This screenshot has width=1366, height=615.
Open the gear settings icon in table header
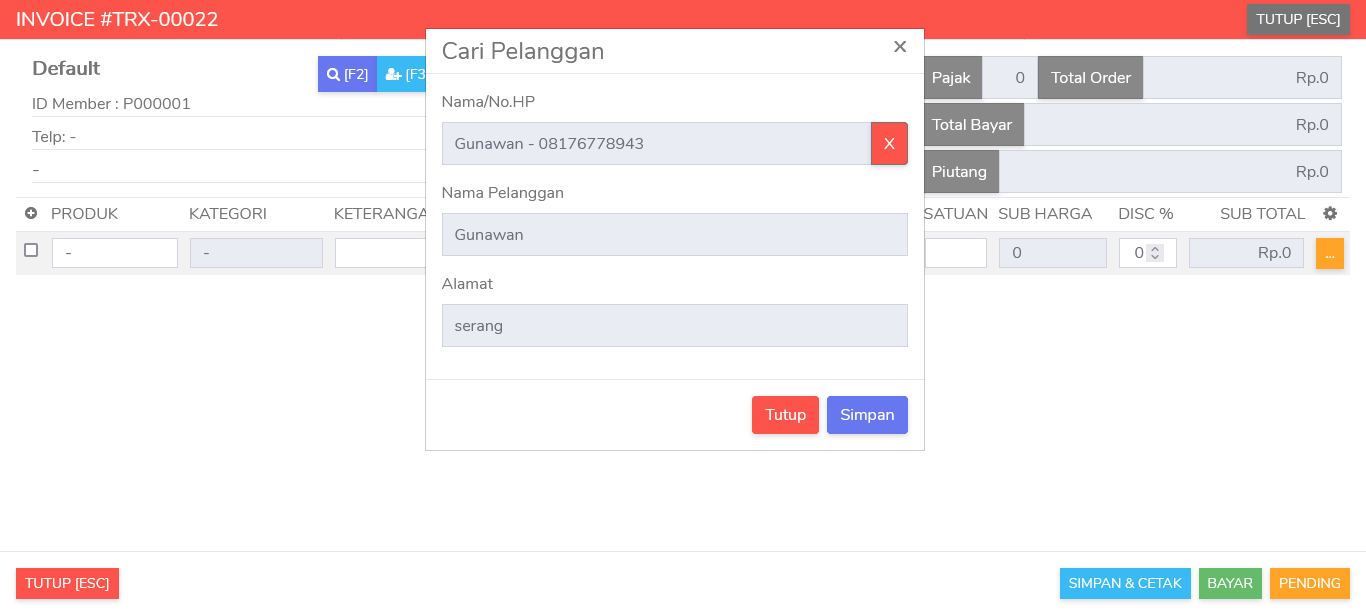point(1330,214)
